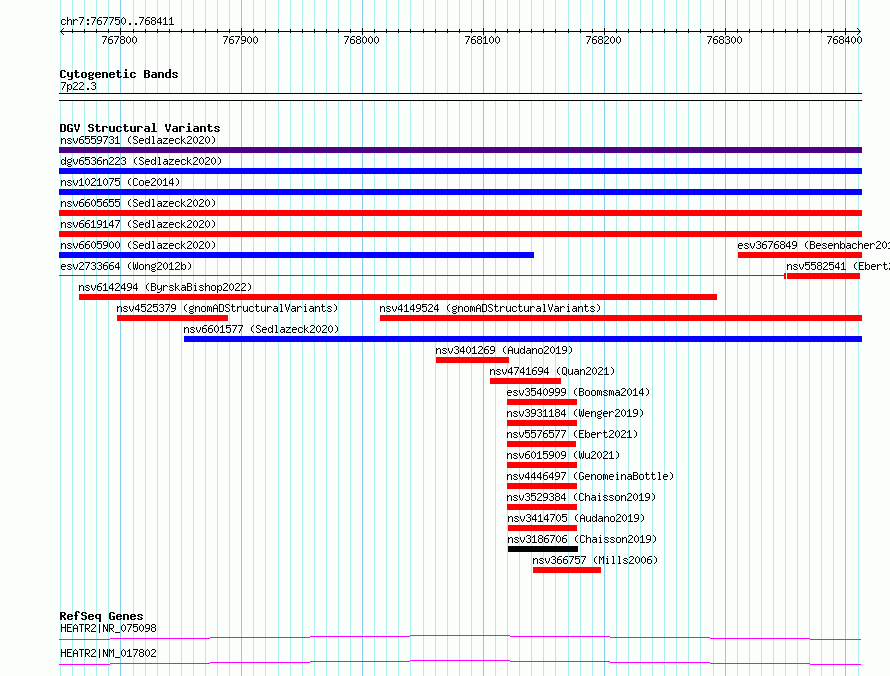Open nsv6015909 (Wu2021) variant label
The image size is (890, 676).
563,455
